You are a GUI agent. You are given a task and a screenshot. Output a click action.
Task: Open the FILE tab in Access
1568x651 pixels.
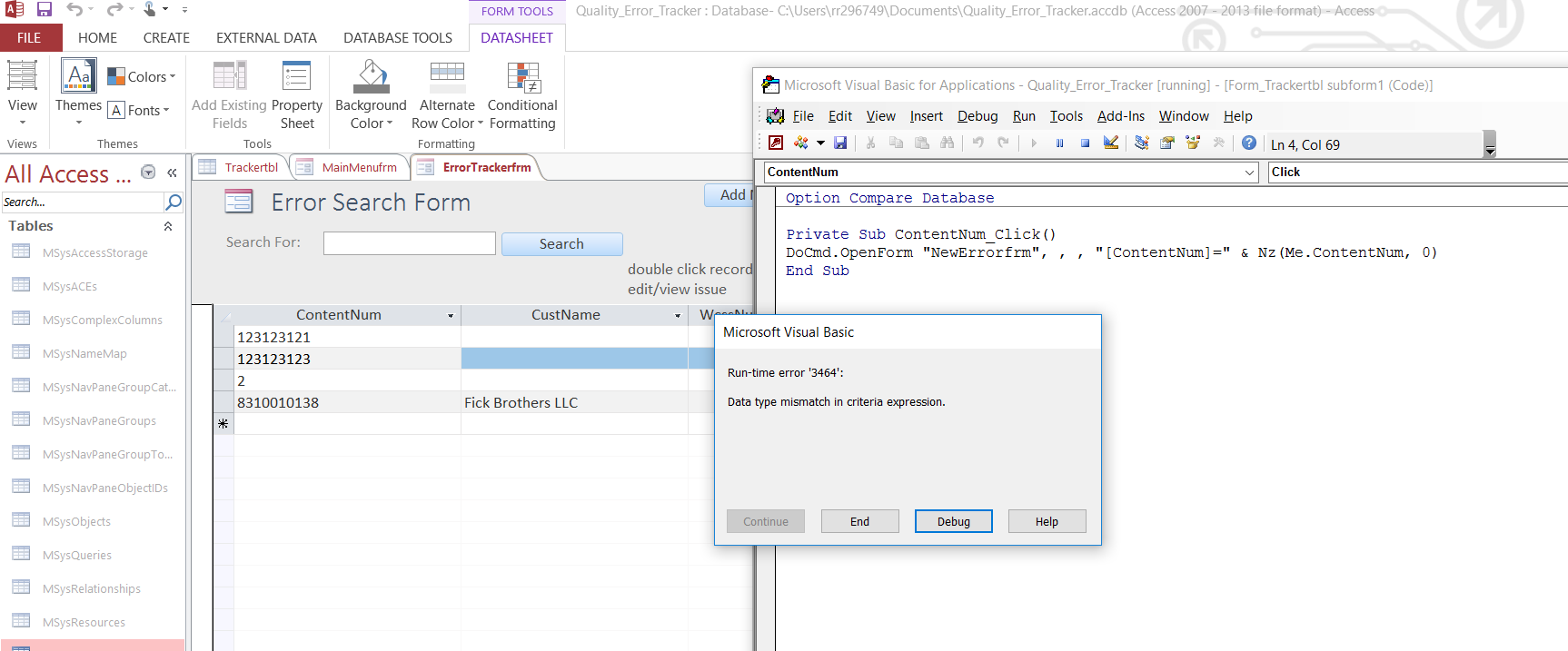point(29,38)
